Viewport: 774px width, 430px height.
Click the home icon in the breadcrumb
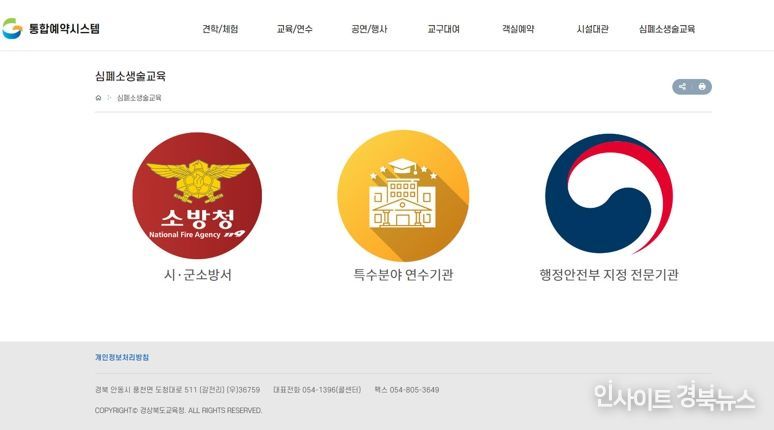98,98
